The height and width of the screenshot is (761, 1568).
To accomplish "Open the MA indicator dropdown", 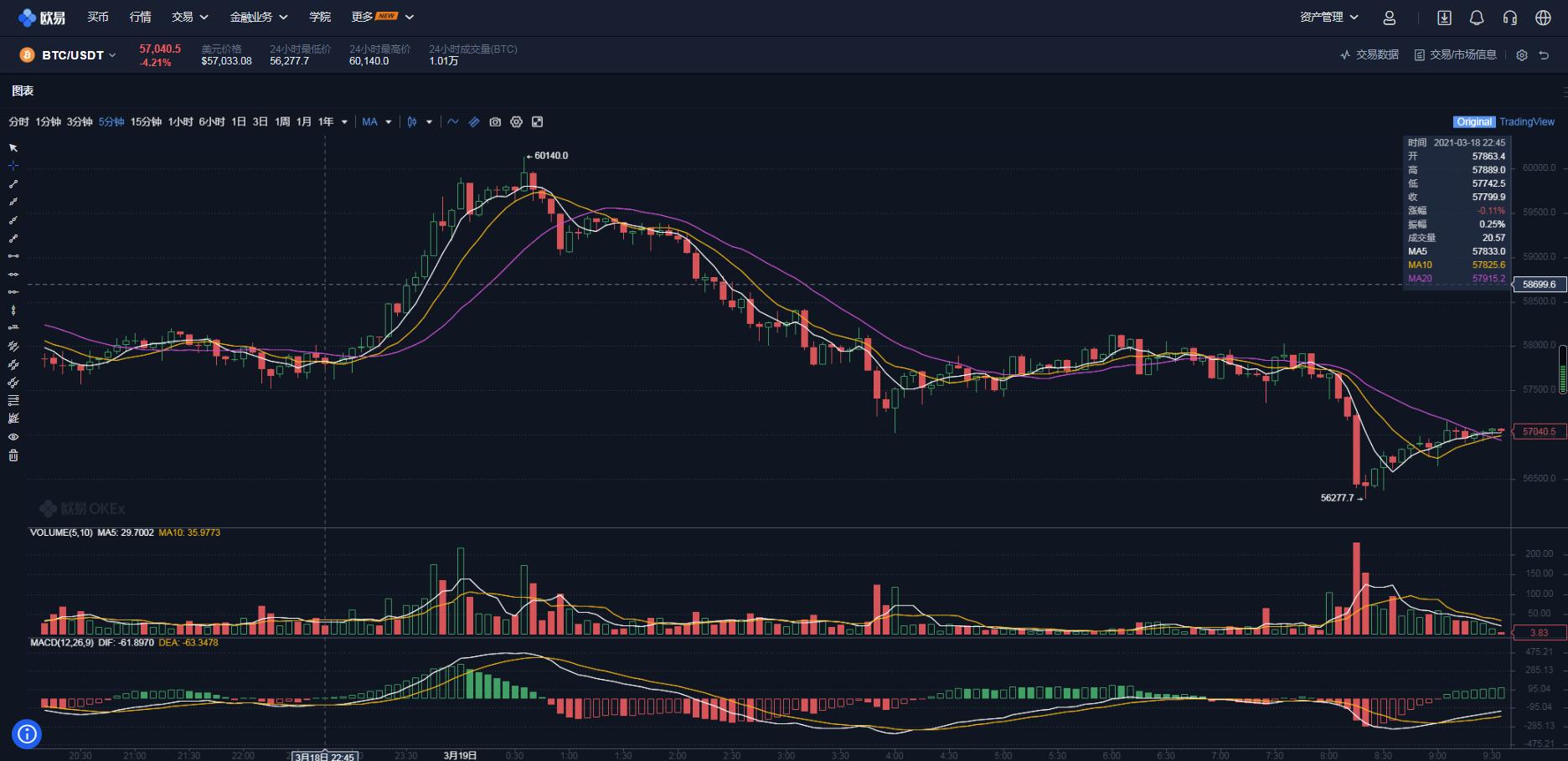I will pos(377,122).
